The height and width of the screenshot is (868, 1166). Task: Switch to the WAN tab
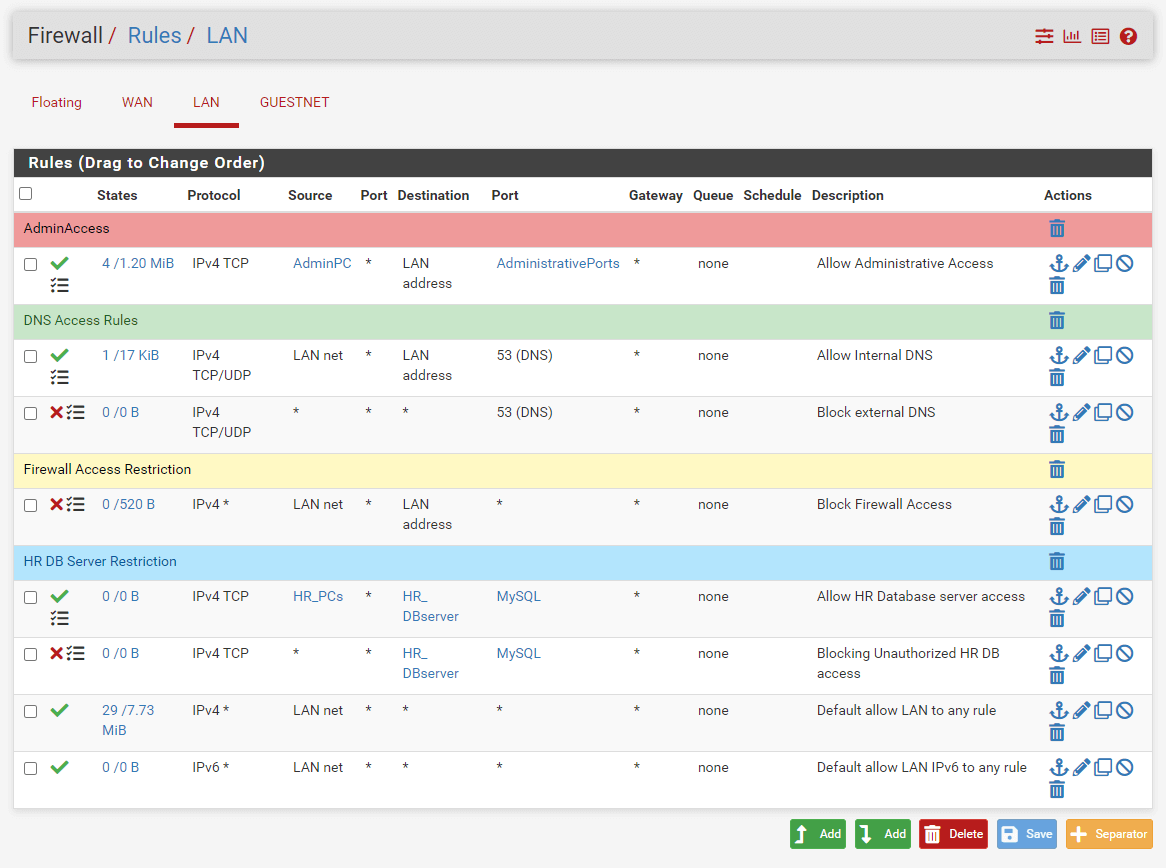coord(137,102)
